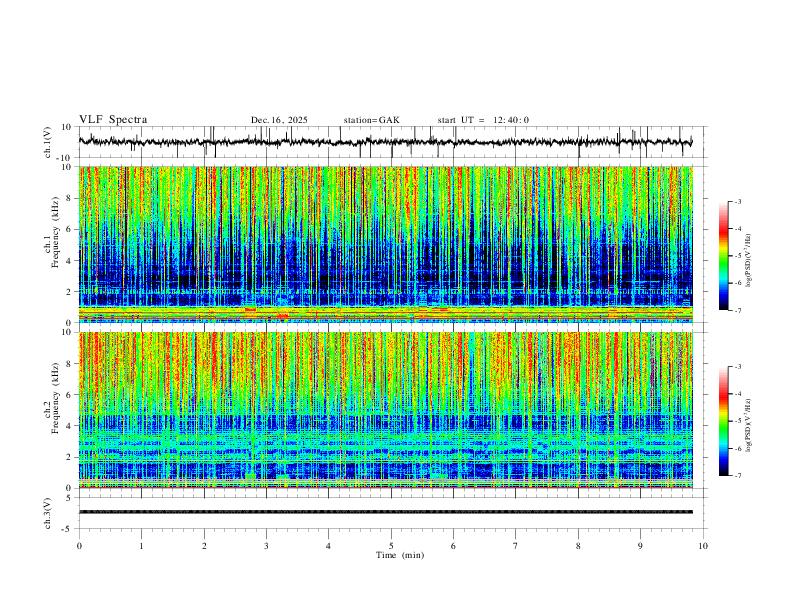This screenshot has height=612, width=792.
Task: Click time axis tick label '10'
Action: tap(703, 546)
